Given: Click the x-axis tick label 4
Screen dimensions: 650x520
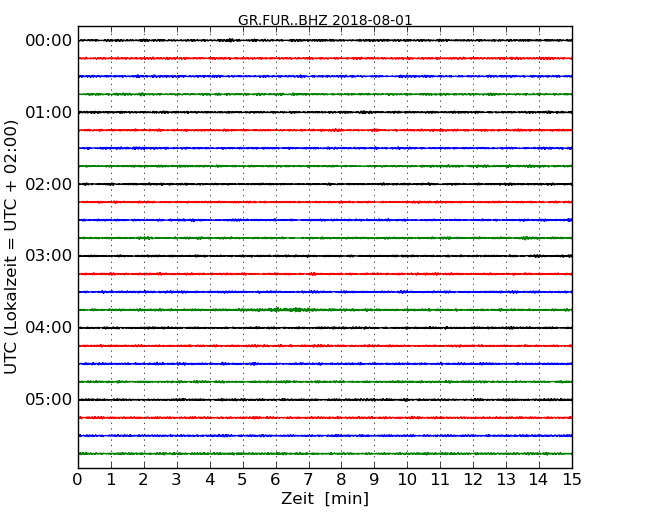Looking at the screenshot, I should pyautogui.click(x=210, y=479).
